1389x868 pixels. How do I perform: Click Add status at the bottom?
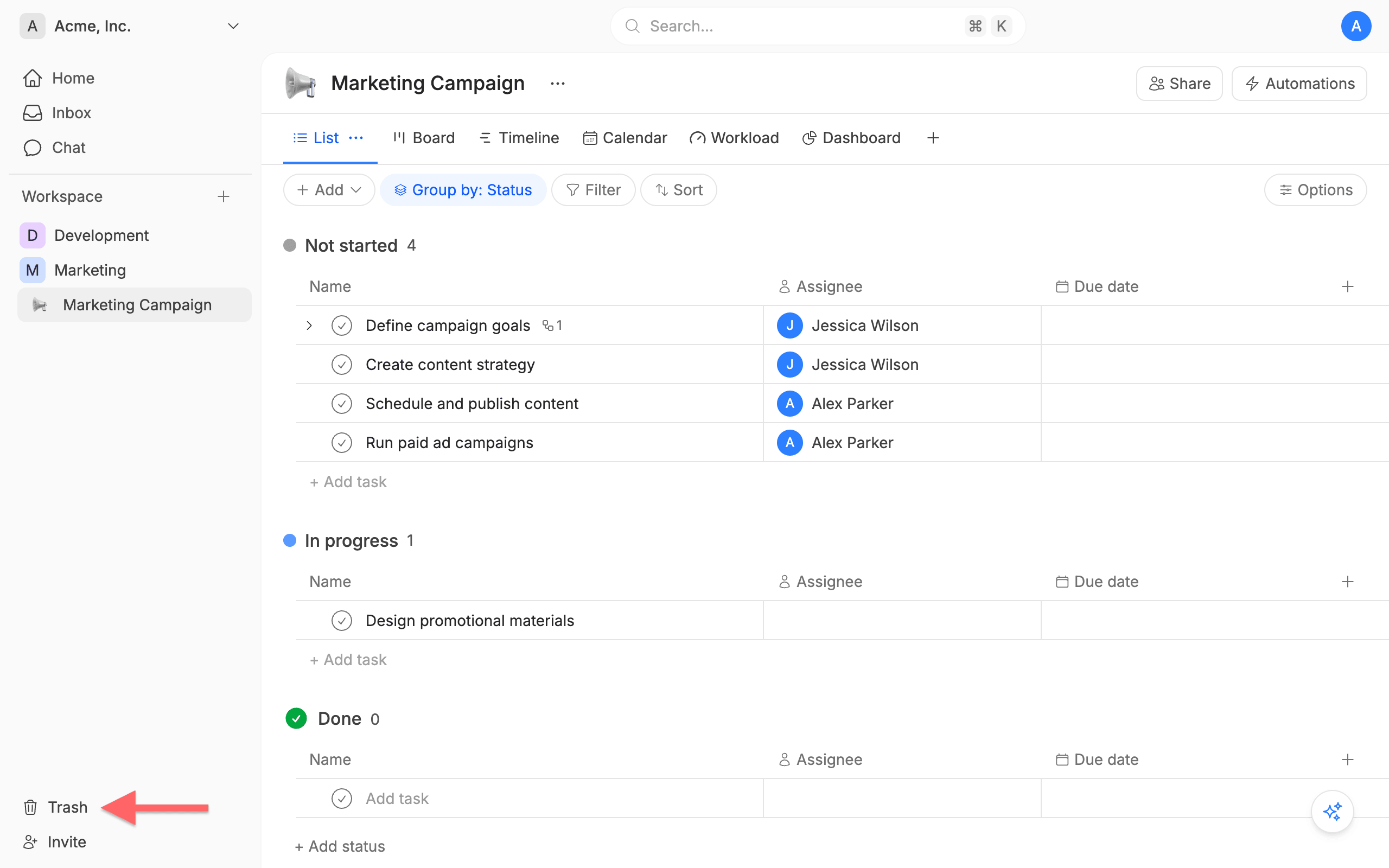coord(340,846)
